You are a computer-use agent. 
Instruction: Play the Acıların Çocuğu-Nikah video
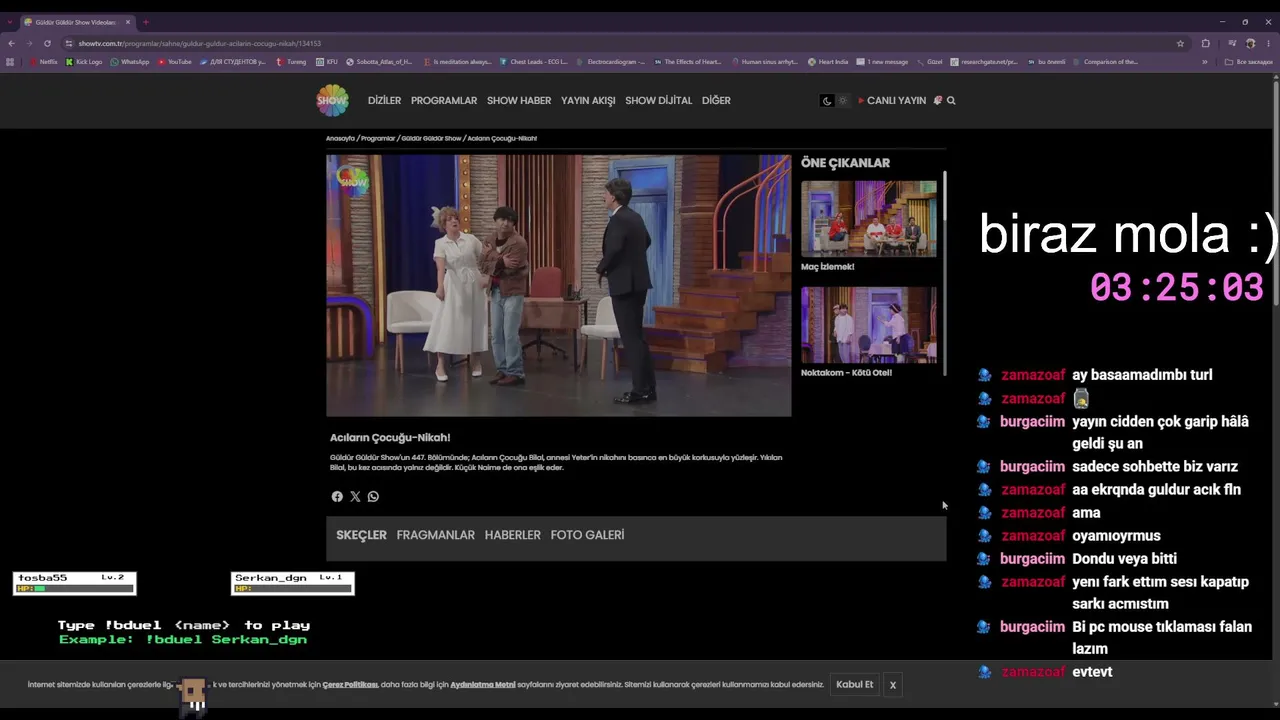click(558, 285)
